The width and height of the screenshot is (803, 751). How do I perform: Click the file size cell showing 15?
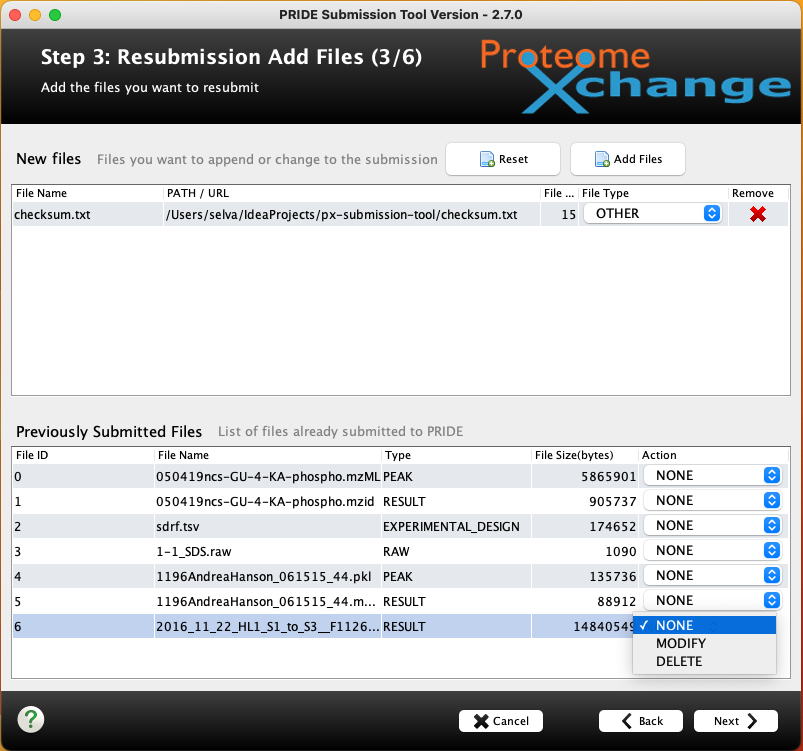click(x=559, y=215)
